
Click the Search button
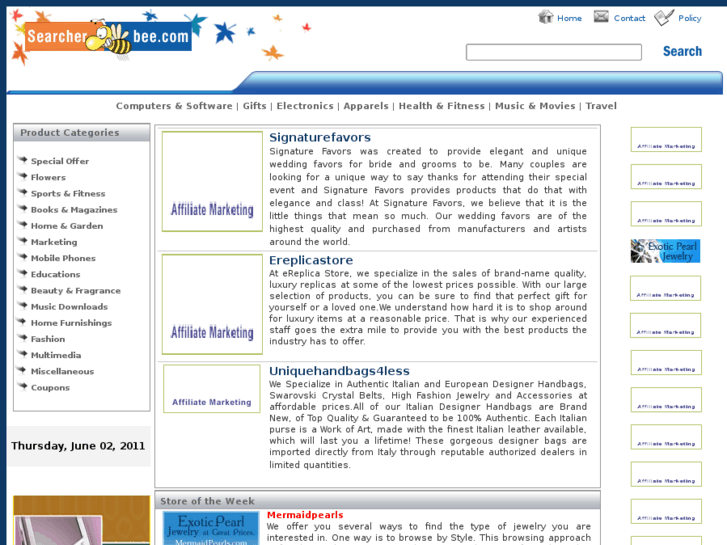(682, 51)
